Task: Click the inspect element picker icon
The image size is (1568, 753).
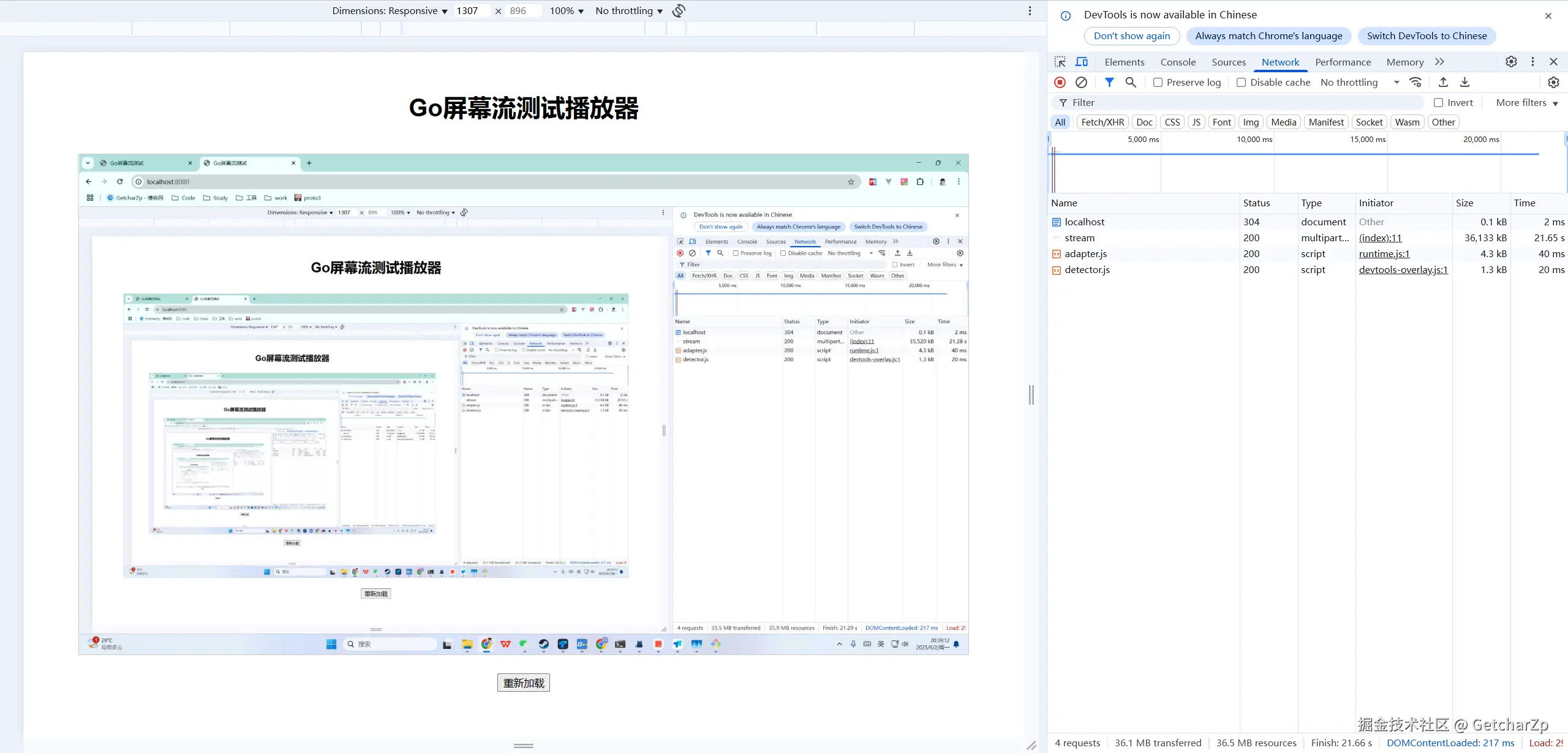Action: [1060, 62]
